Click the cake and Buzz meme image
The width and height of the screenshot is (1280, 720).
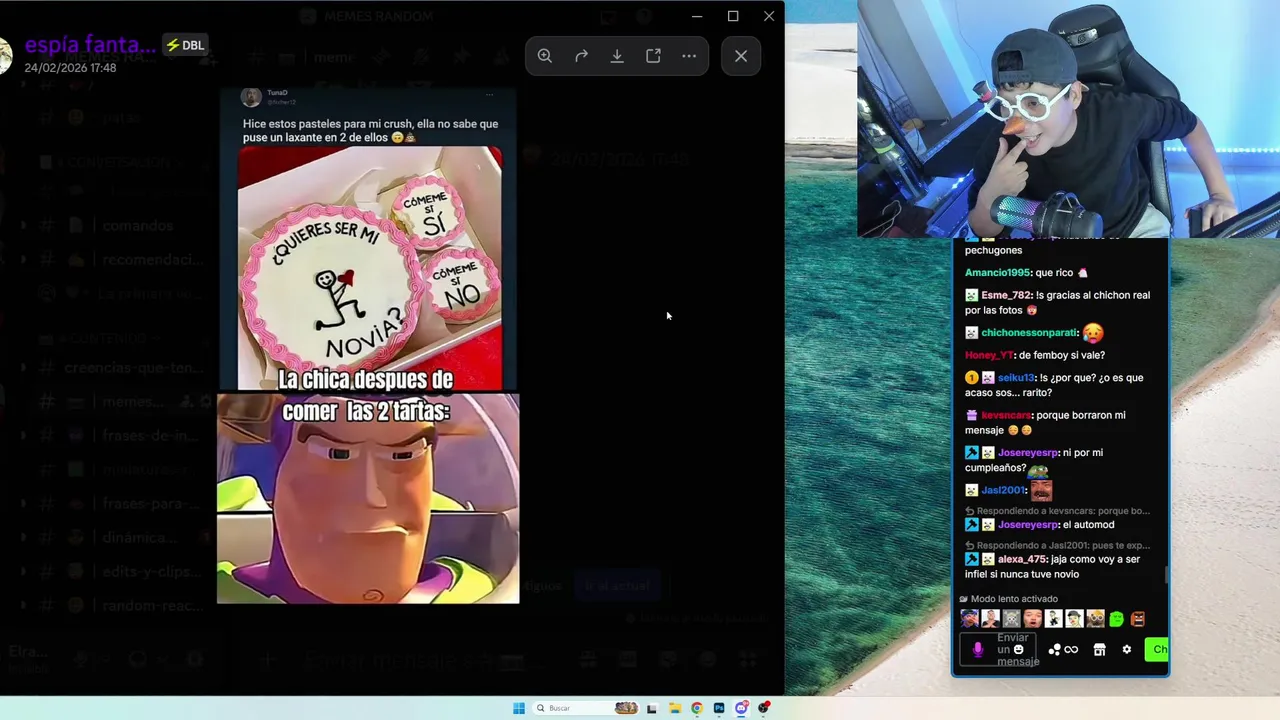click(x=368, y=345)
